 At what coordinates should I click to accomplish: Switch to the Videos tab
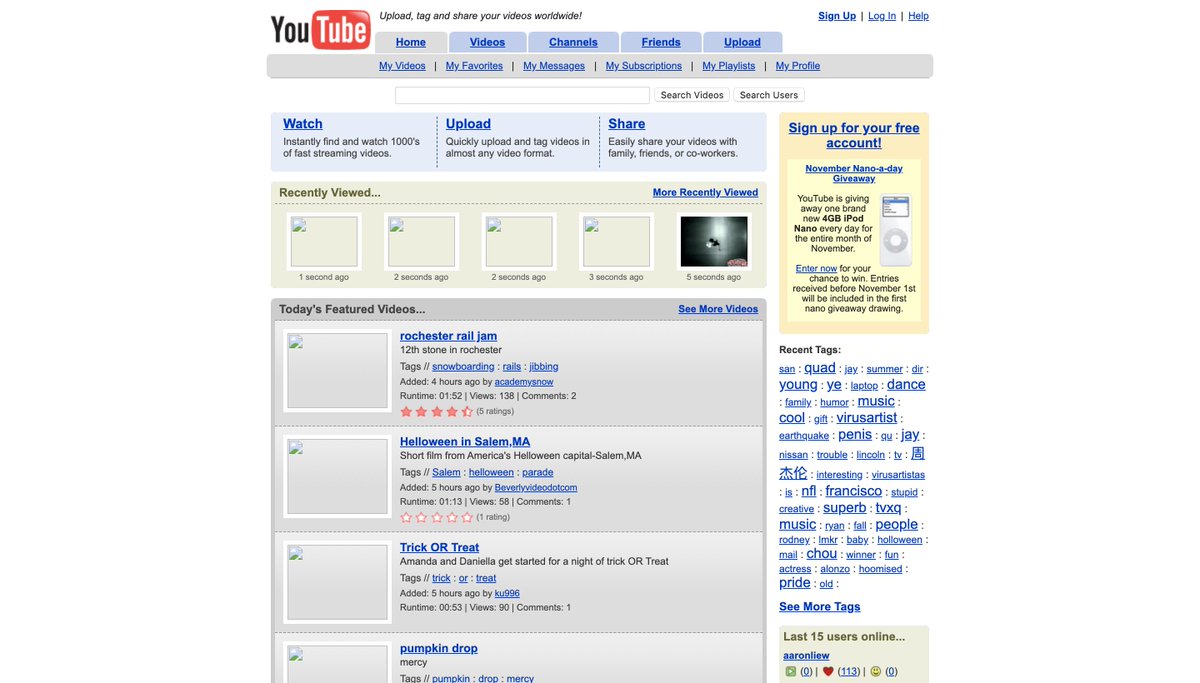[x=487, y=42]
